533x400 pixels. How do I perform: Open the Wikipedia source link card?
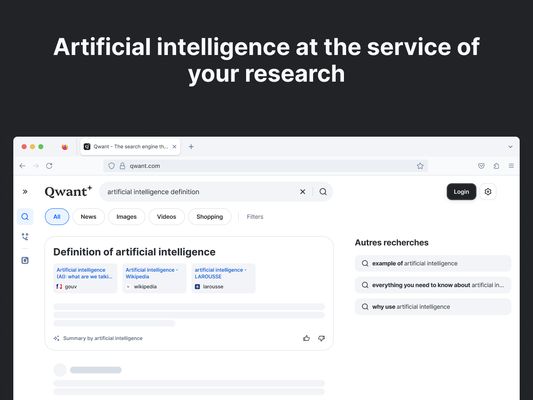[x=154, y=278]
